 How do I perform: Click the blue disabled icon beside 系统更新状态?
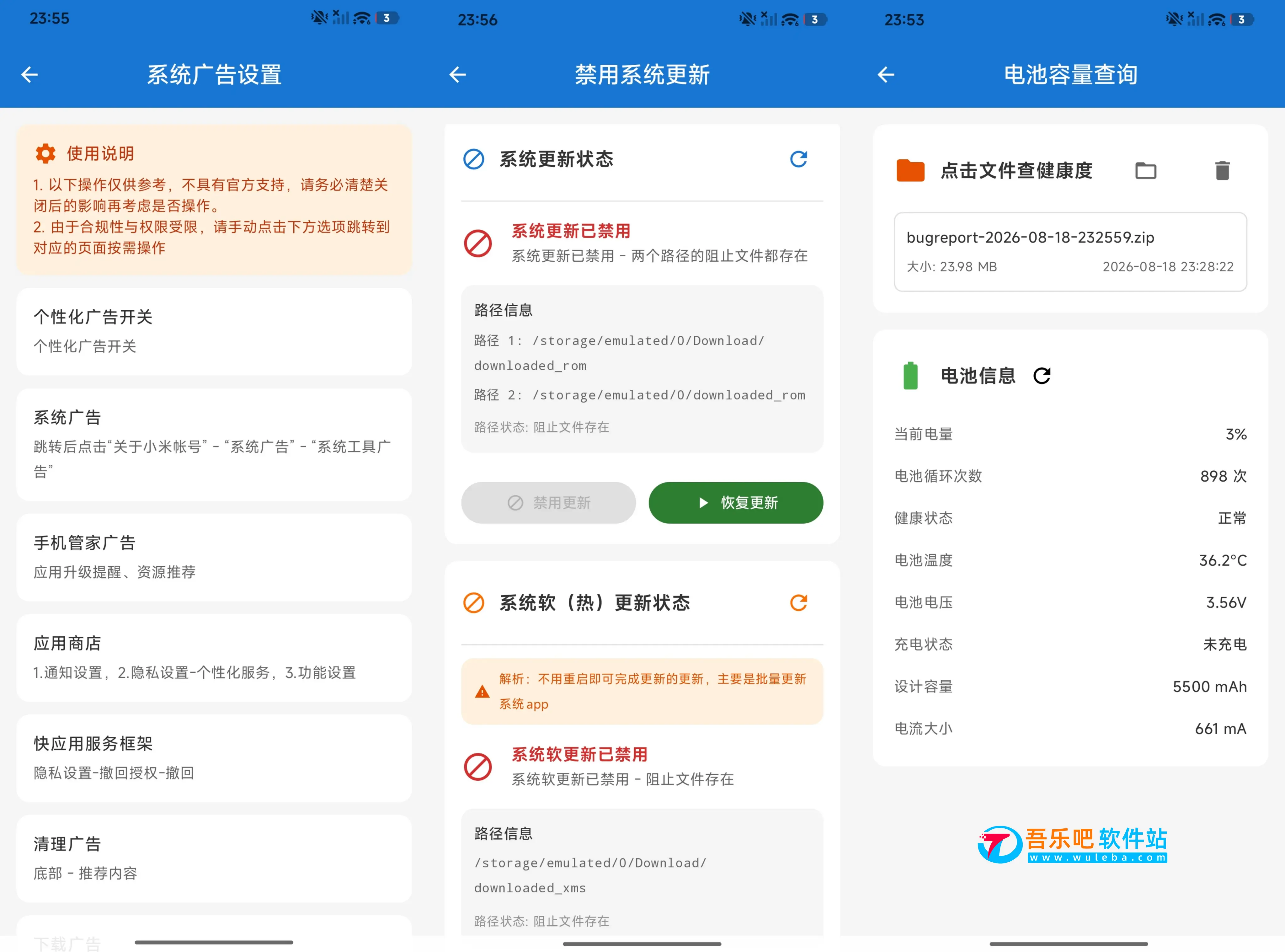pos(474,159)
